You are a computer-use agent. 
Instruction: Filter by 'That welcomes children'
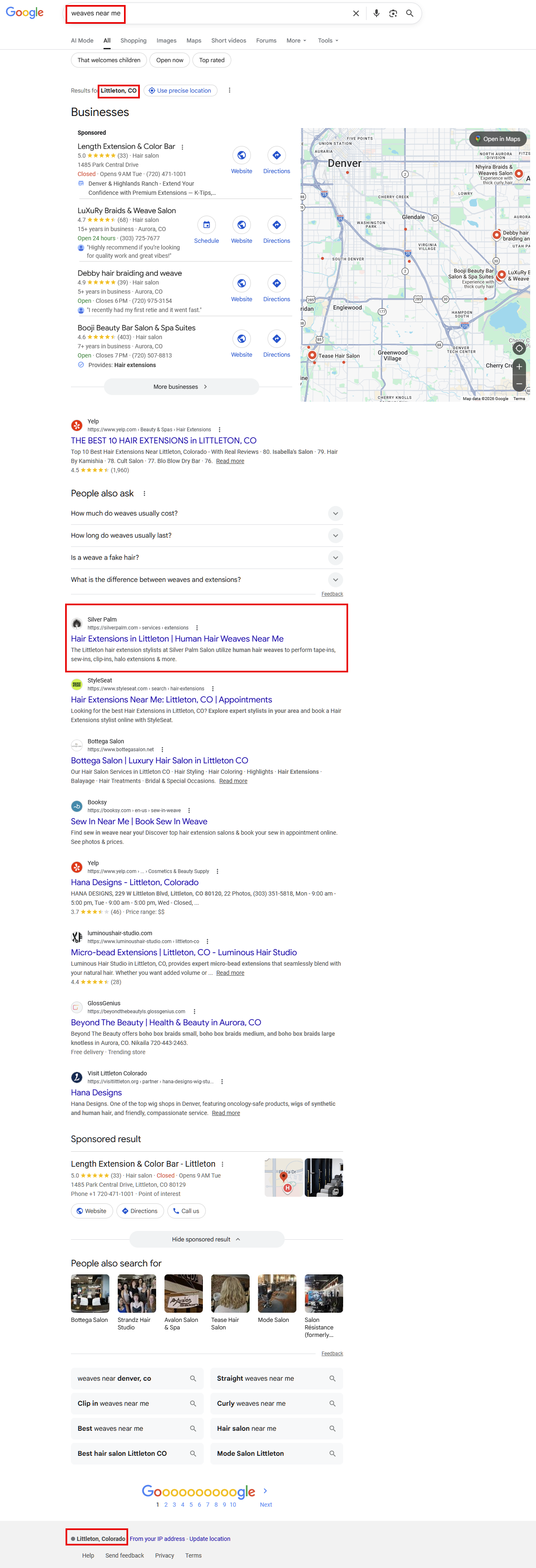click(x=109, y=60)
